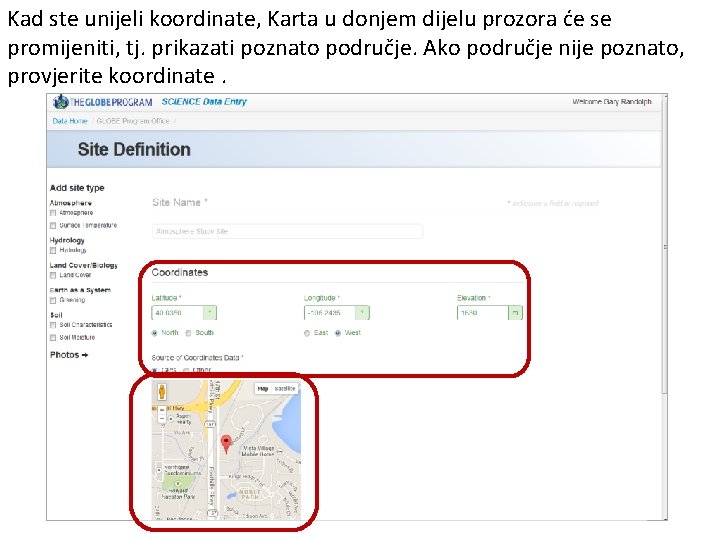Edit the Elevation value field
Image resolution: width=720 pixels, height=540 pixels.
click(483, 313)
